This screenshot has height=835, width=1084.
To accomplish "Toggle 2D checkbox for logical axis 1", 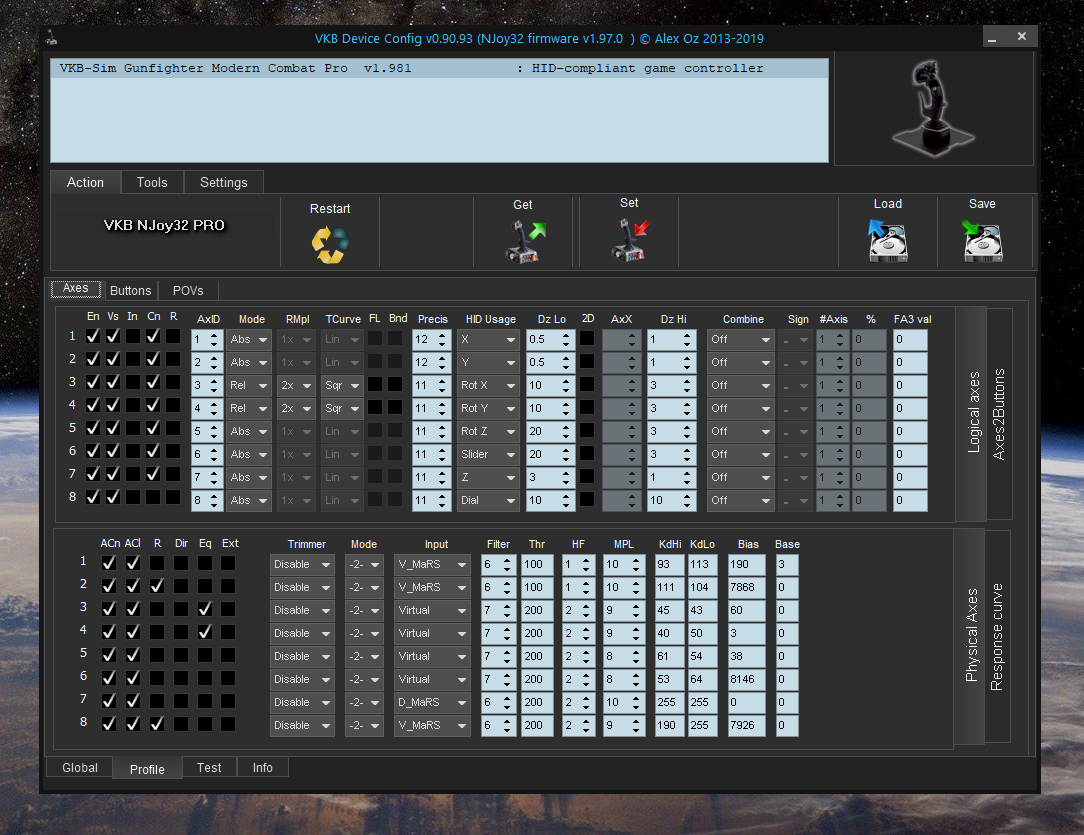I will click(x=587, y=339).
